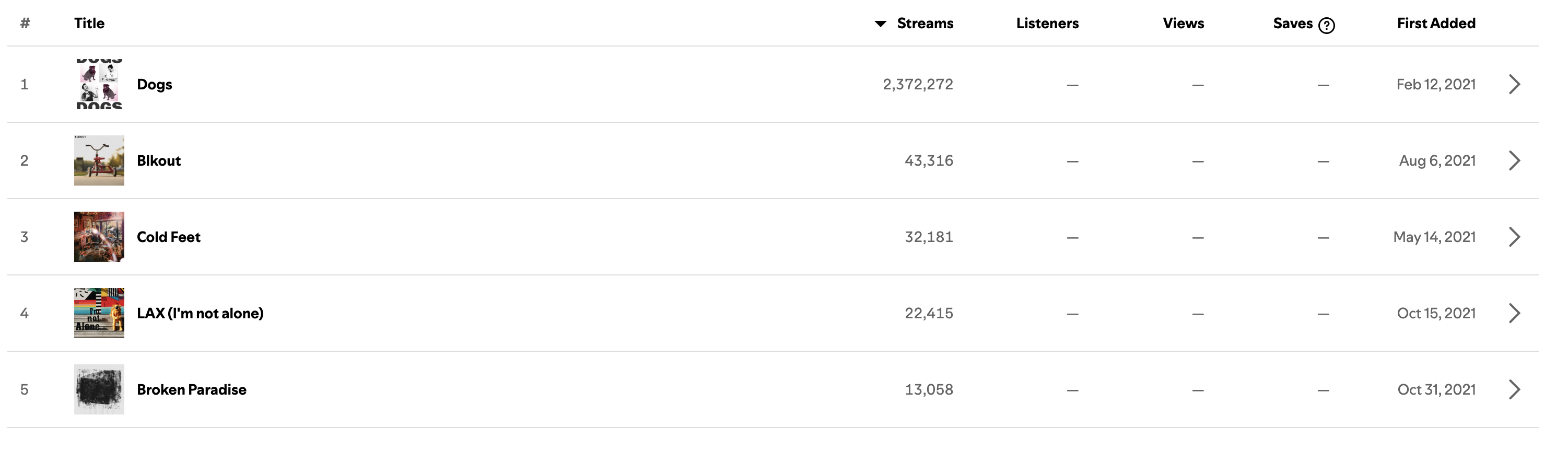Open the Cold Feet cover thumbnail
This screenshot has height=461, width=1568.
coord(99,237)
